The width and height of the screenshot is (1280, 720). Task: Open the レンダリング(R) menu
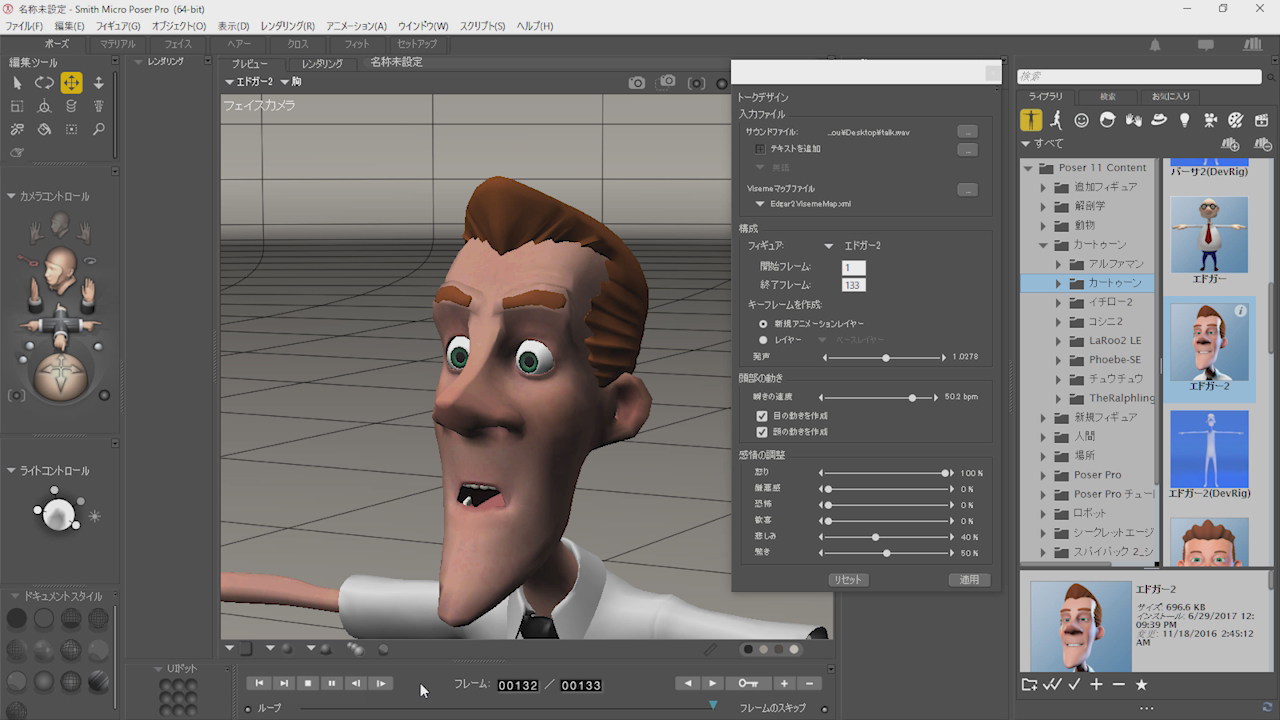287,26
